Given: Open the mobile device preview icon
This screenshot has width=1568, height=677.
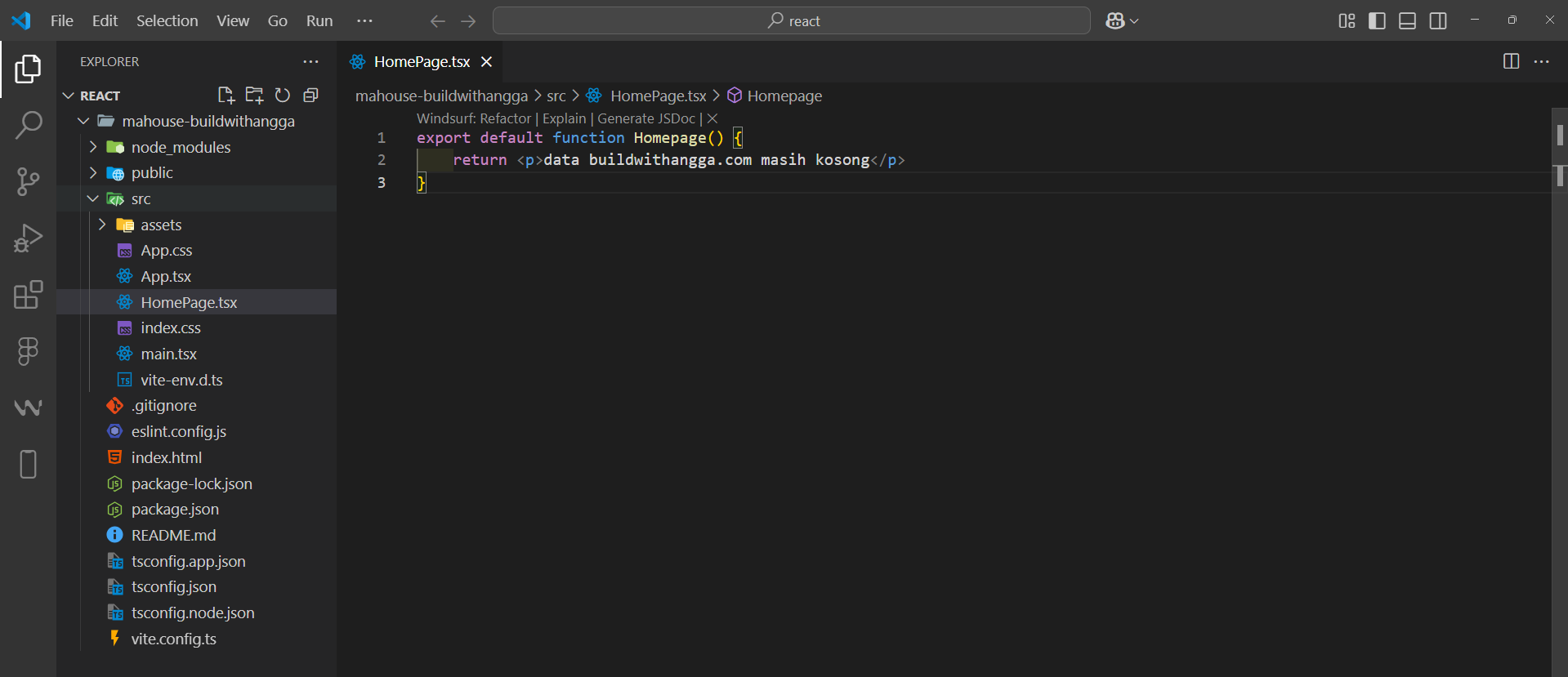Looking at the screenshot, I should coord(28,464).
